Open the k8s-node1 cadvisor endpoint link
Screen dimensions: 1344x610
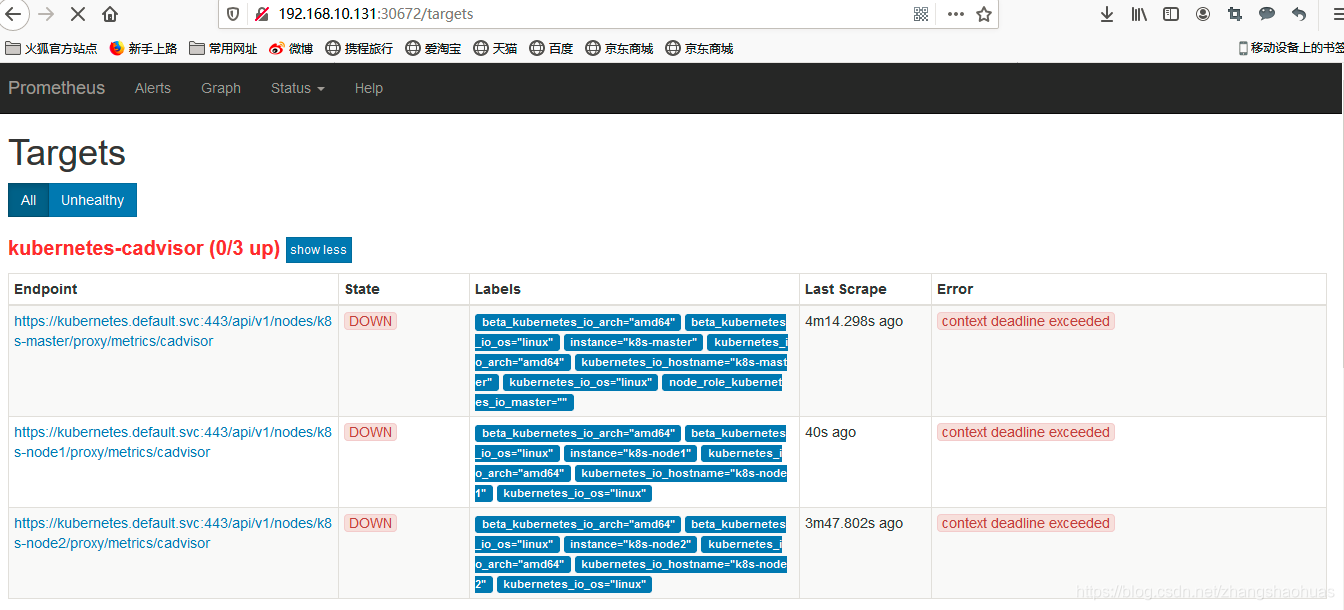coord(173,442)
